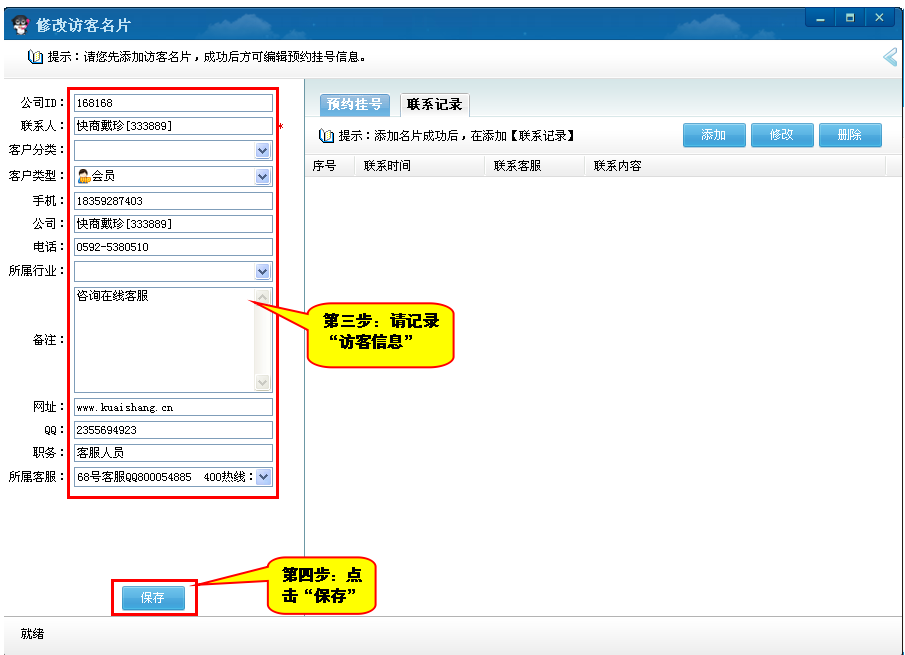Click the 手机 number input field
The height and width of the screenshot is (655, 905).
(x=173, y=201)
